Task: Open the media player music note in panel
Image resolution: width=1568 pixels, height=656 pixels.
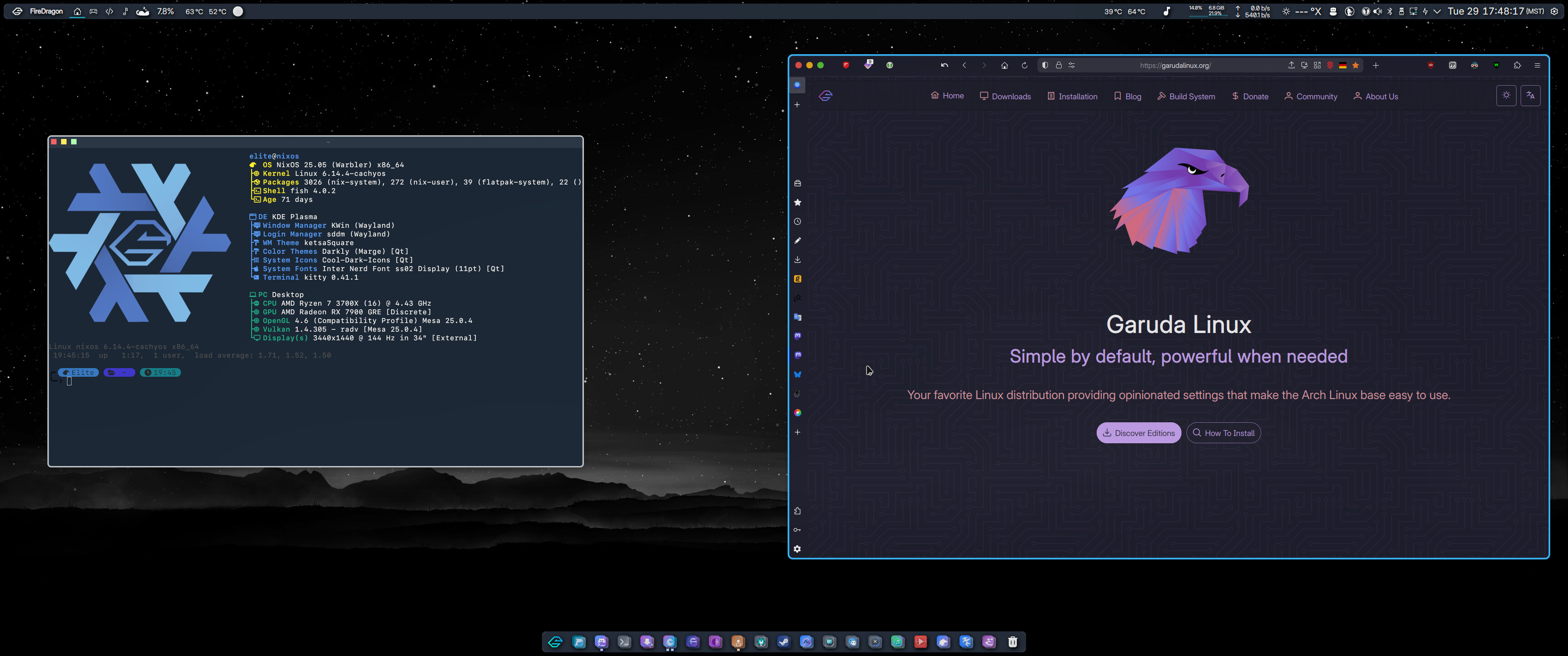Action: [1166, 11]
